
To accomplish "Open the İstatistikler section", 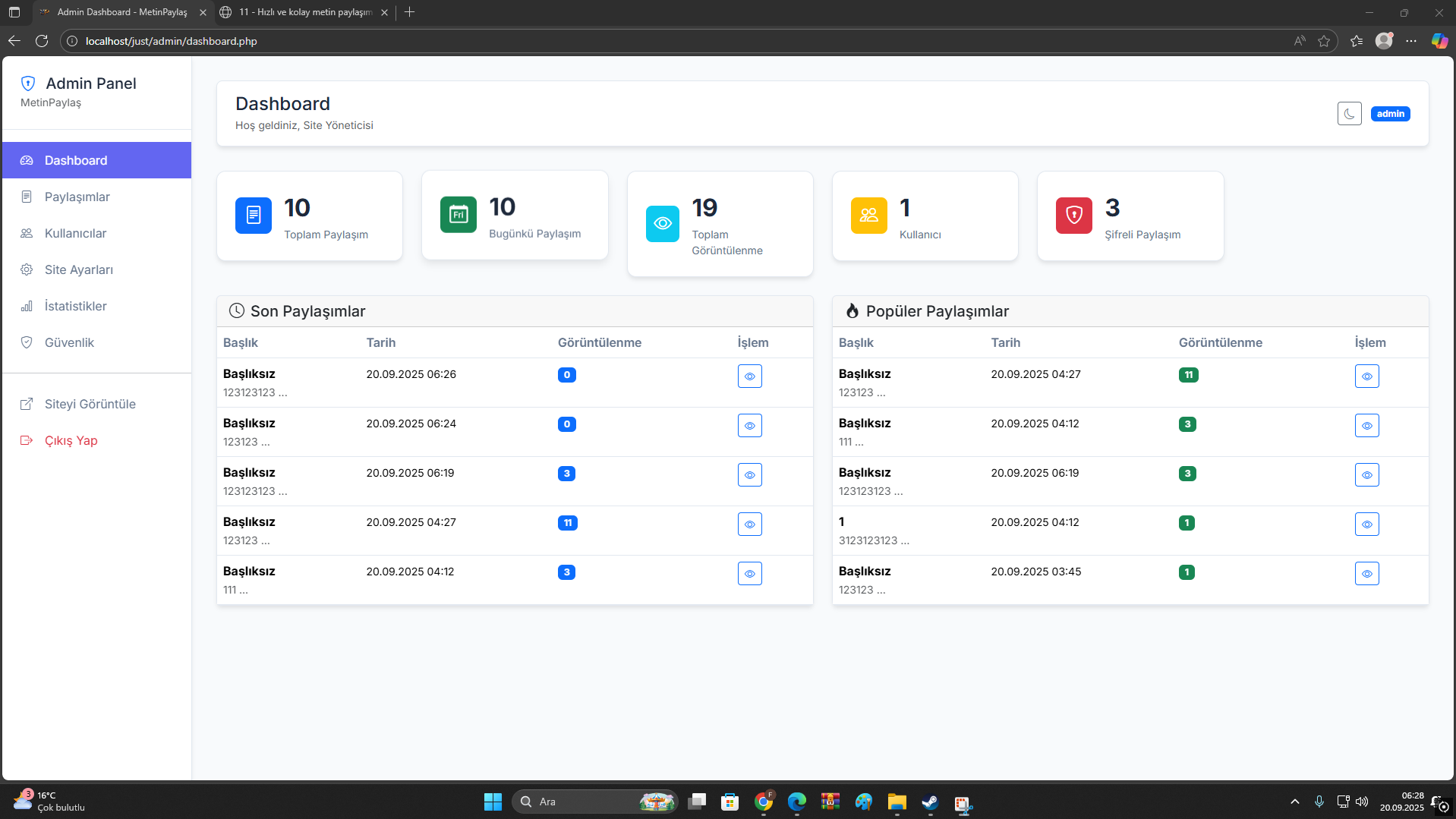I will coord(75,307).
